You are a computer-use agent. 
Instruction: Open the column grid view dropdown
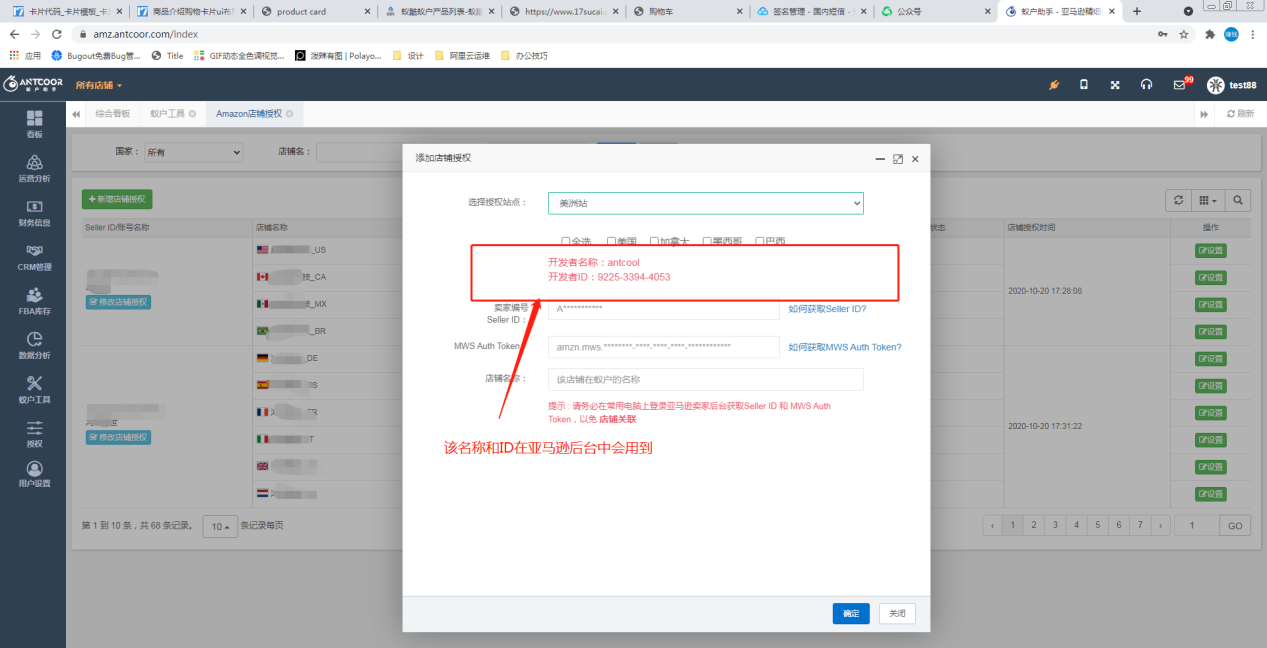click(1208, 201)
